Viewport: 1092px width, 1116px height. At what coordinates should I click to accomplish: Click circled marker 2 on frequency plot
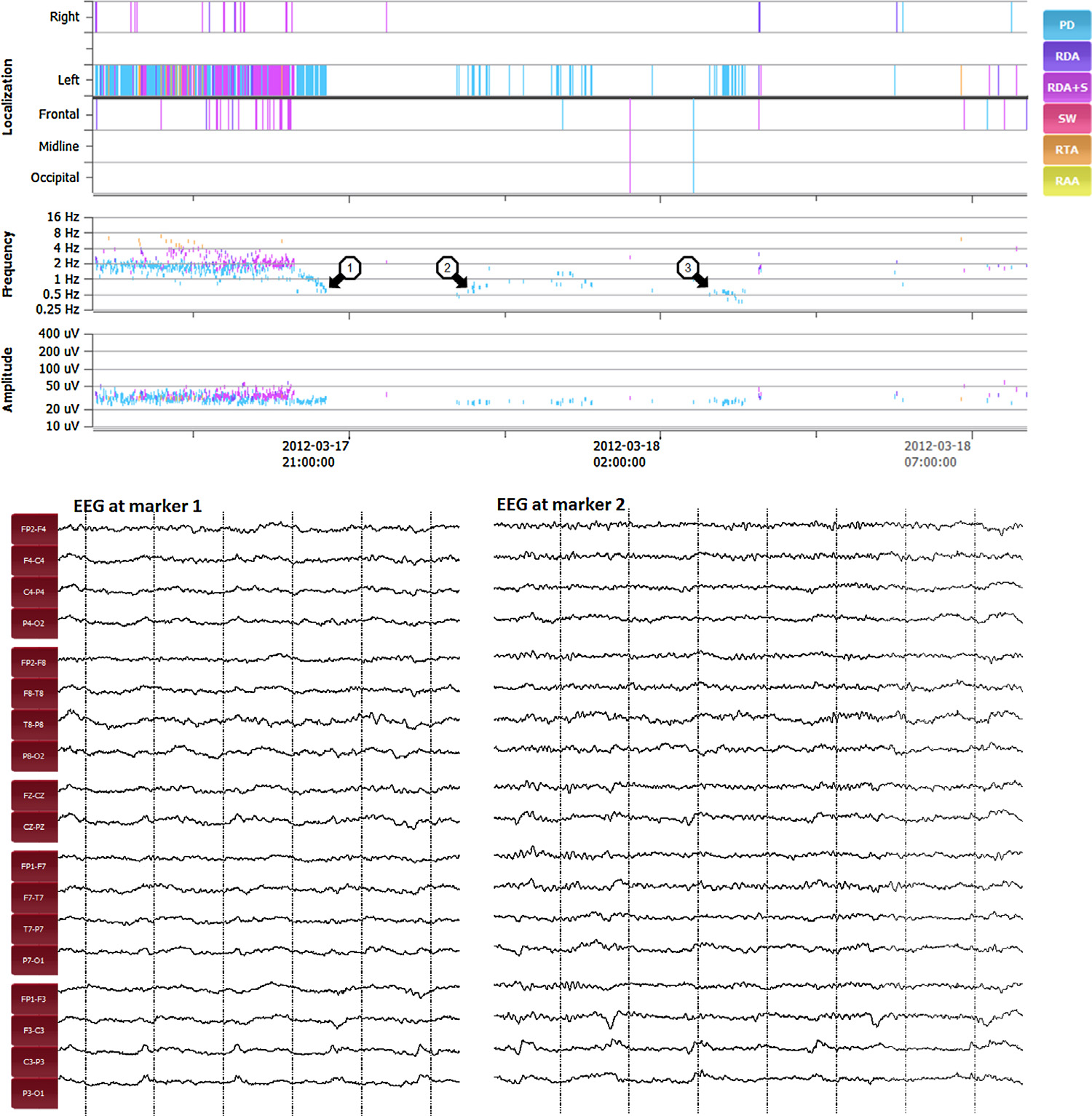click(x=447, y=268)
